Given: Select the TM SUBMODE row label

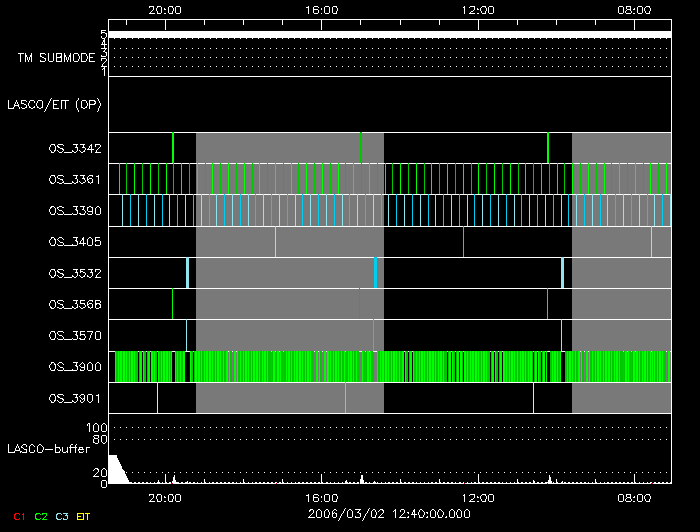Looking at the screenshot, I should click(56, 58).
